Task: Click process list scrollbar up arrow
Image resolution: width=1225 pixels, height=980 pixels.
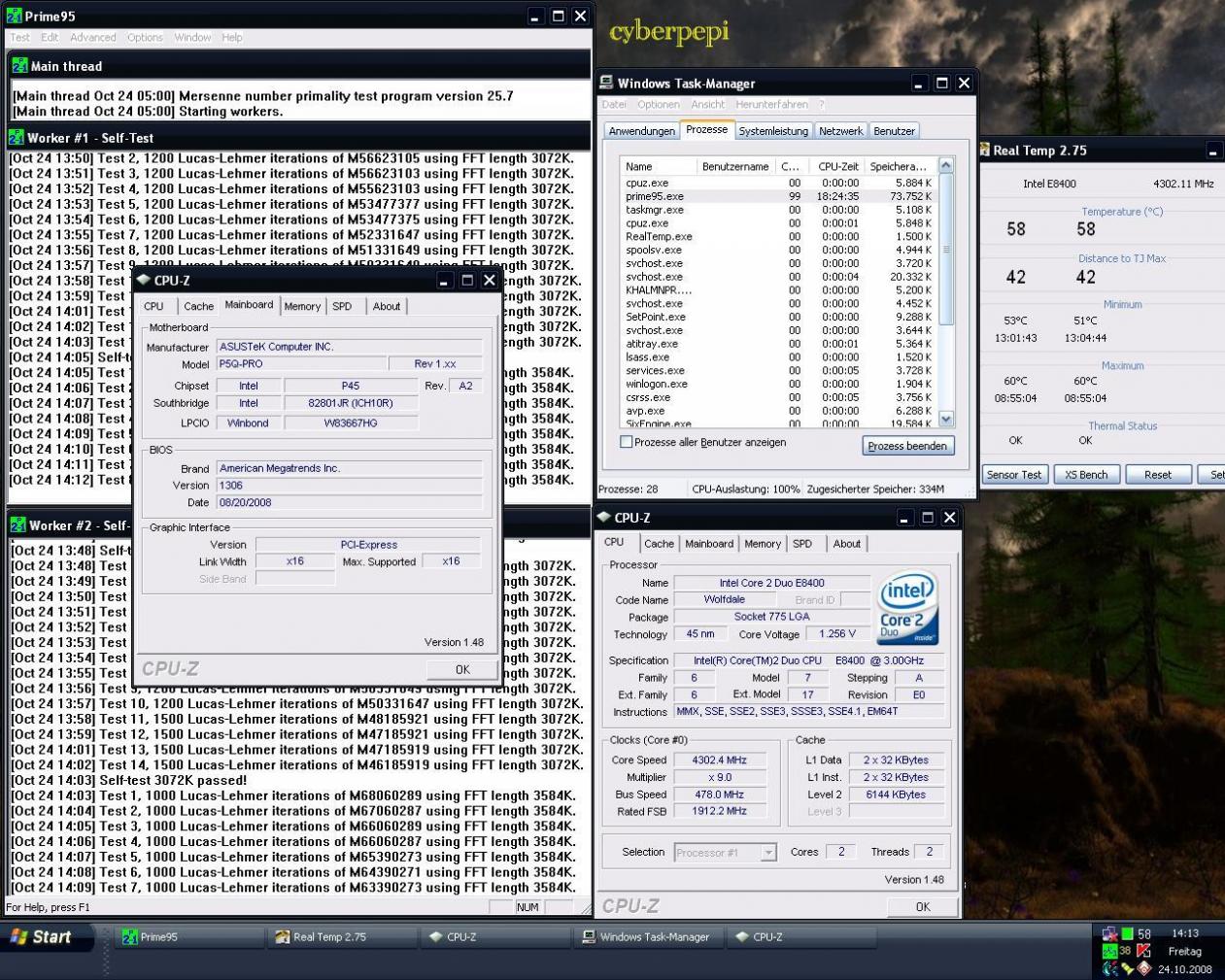Action: [947, 165]
